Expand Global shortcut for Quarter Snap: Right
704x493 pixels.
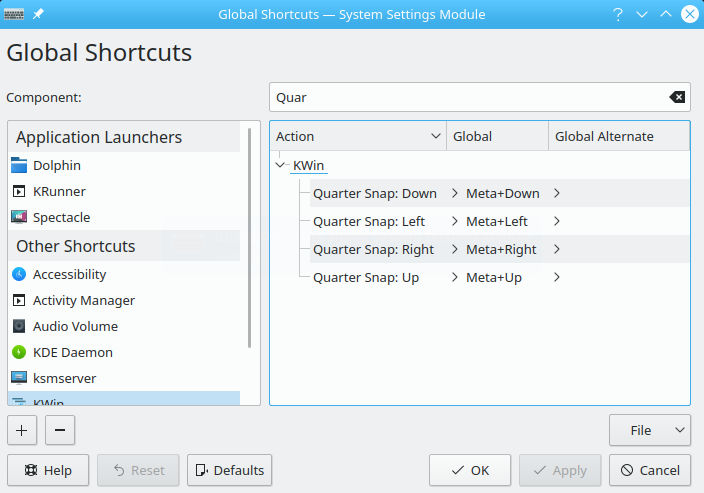tap(455, 249)
